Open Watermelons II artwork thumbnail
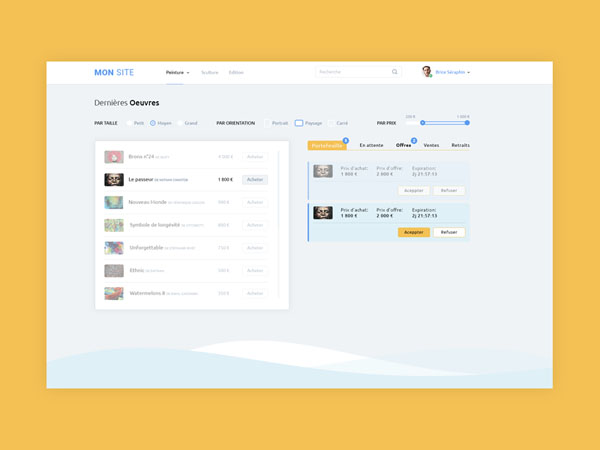The image size is (600, 450). 114,293
